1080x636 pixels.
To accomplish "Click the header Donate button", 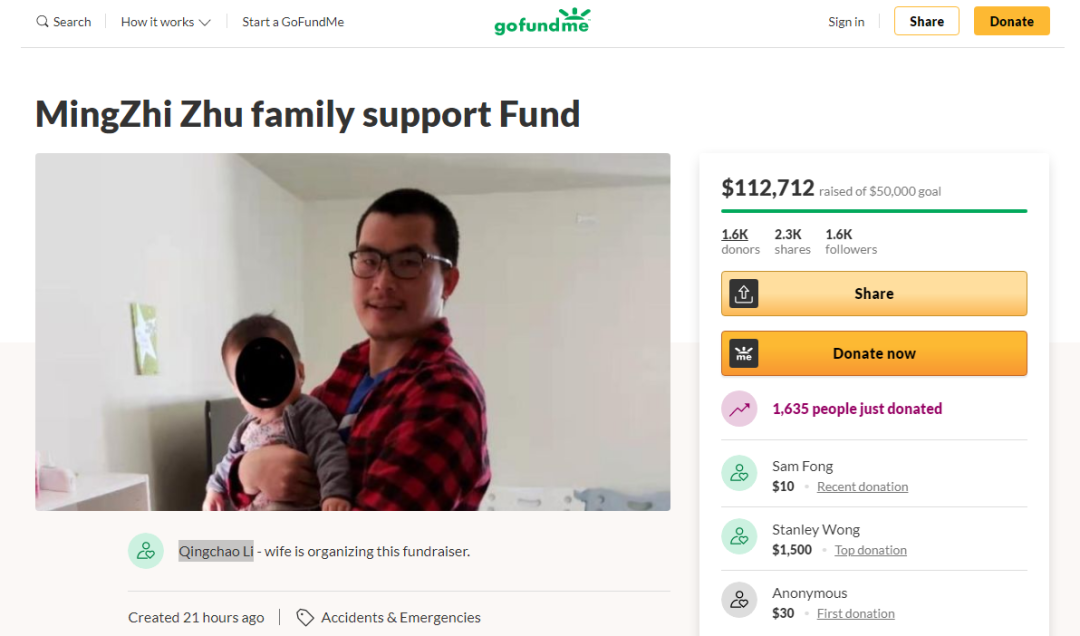I will point(1011,21).
